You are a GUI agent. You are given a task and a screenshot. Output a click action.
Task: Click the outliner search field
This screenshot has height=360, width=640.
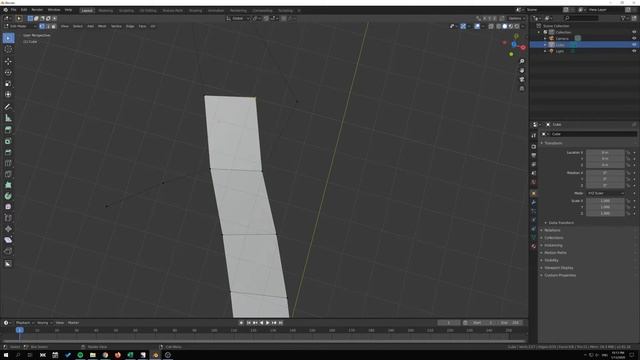(x=582, y=18)
